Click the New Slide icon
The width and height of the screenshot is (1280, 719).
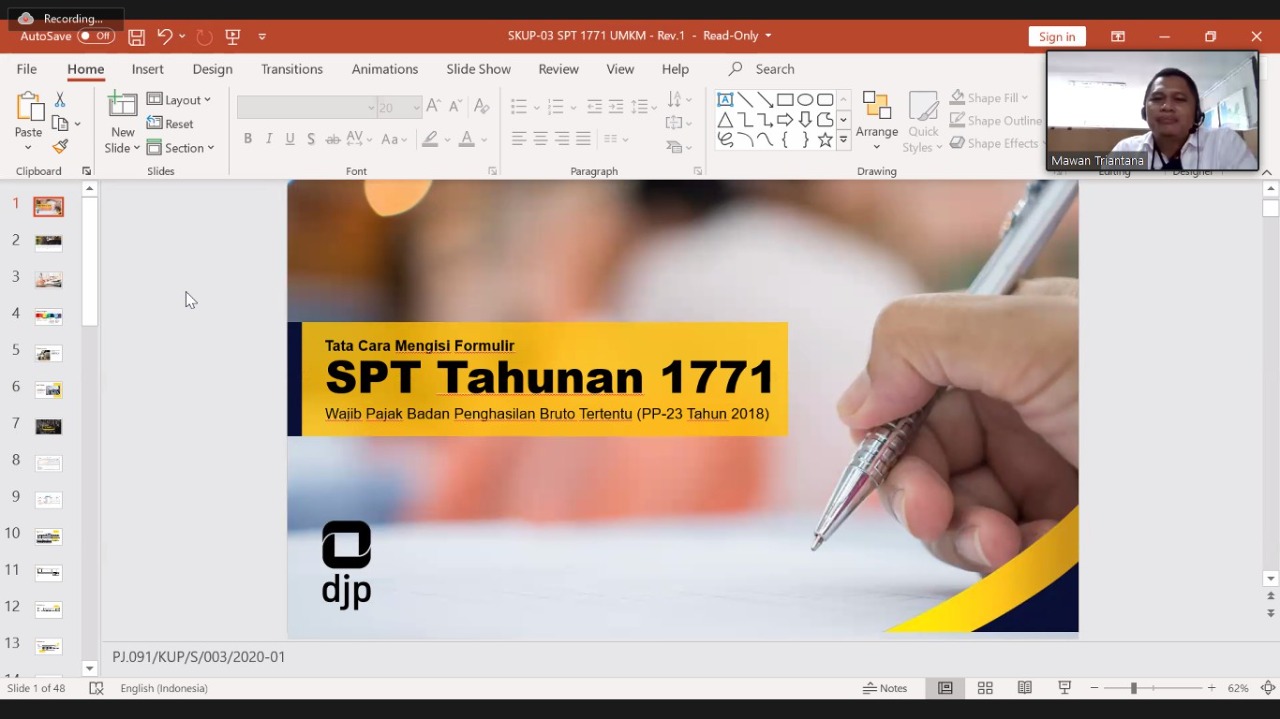click(123, 107)
